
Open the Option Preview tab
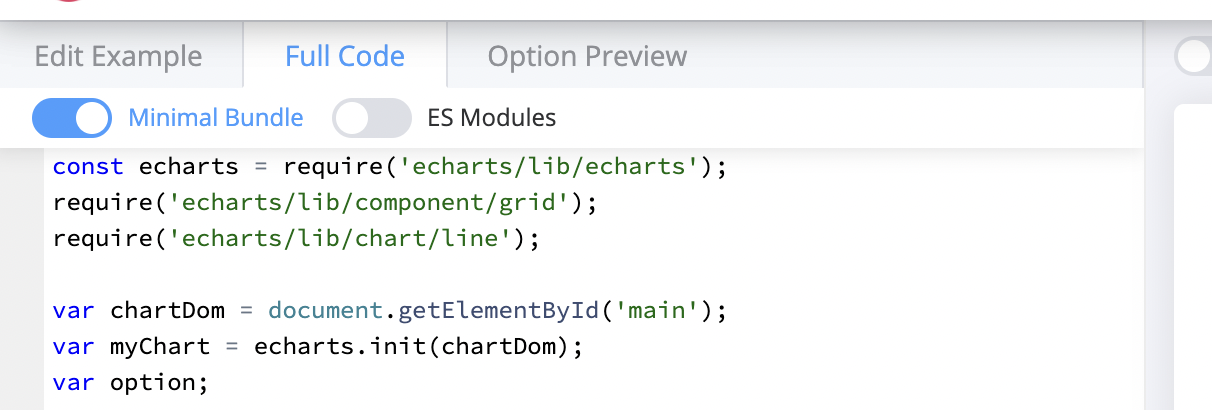587,56
